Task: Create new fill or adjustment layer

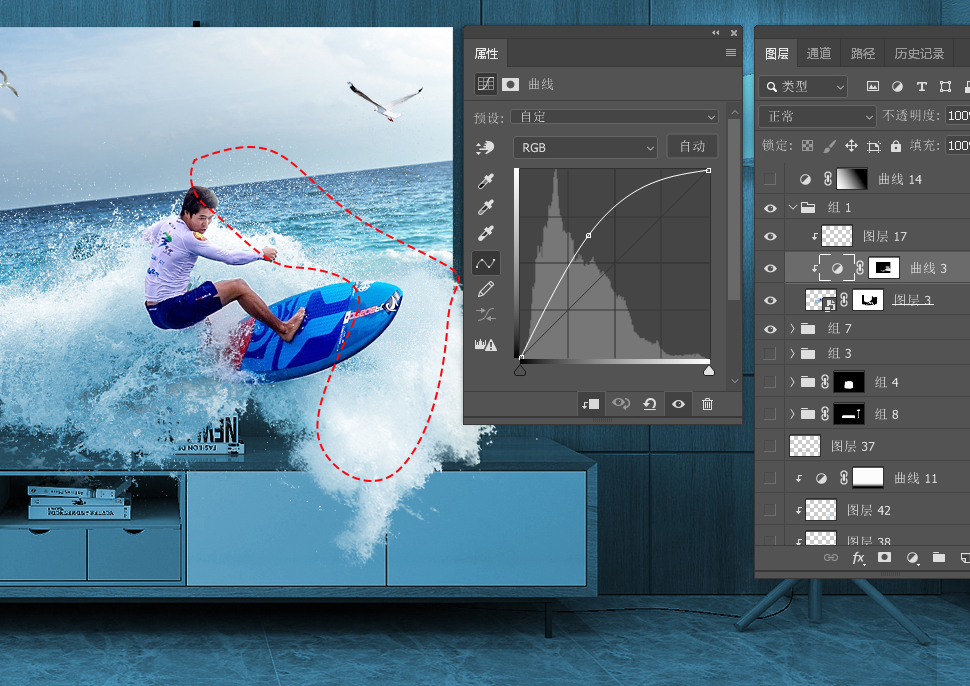Action: 912,558
